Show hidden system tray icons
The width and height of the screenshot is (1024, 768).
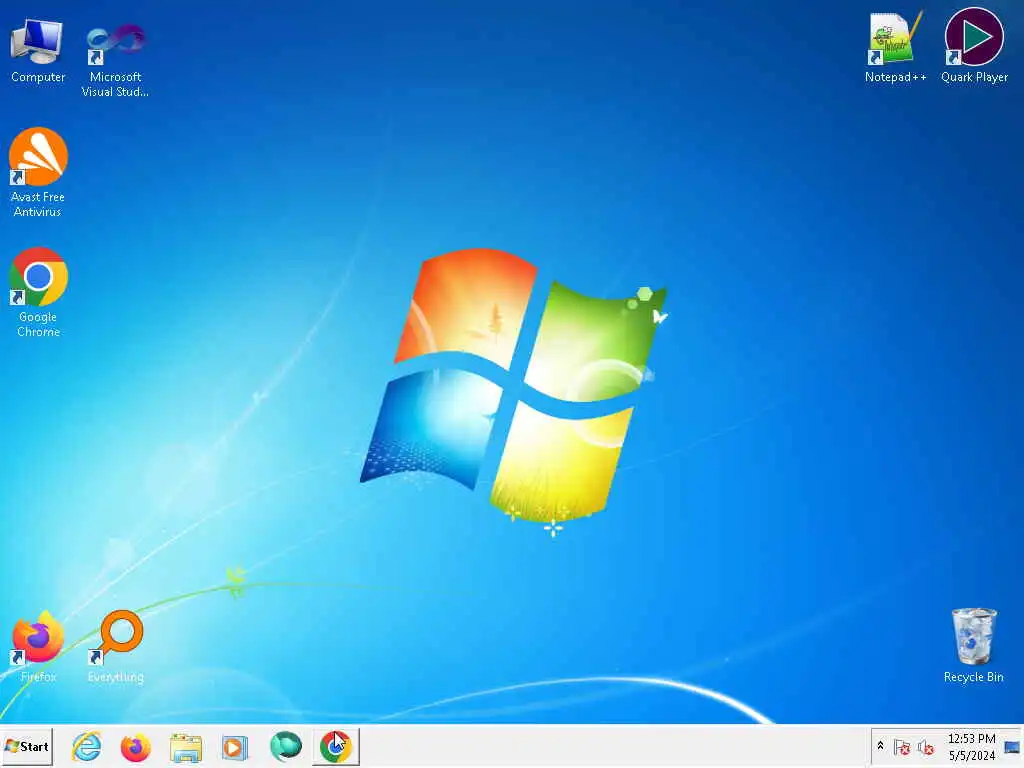pyautogui.click(x=880, y=746)
